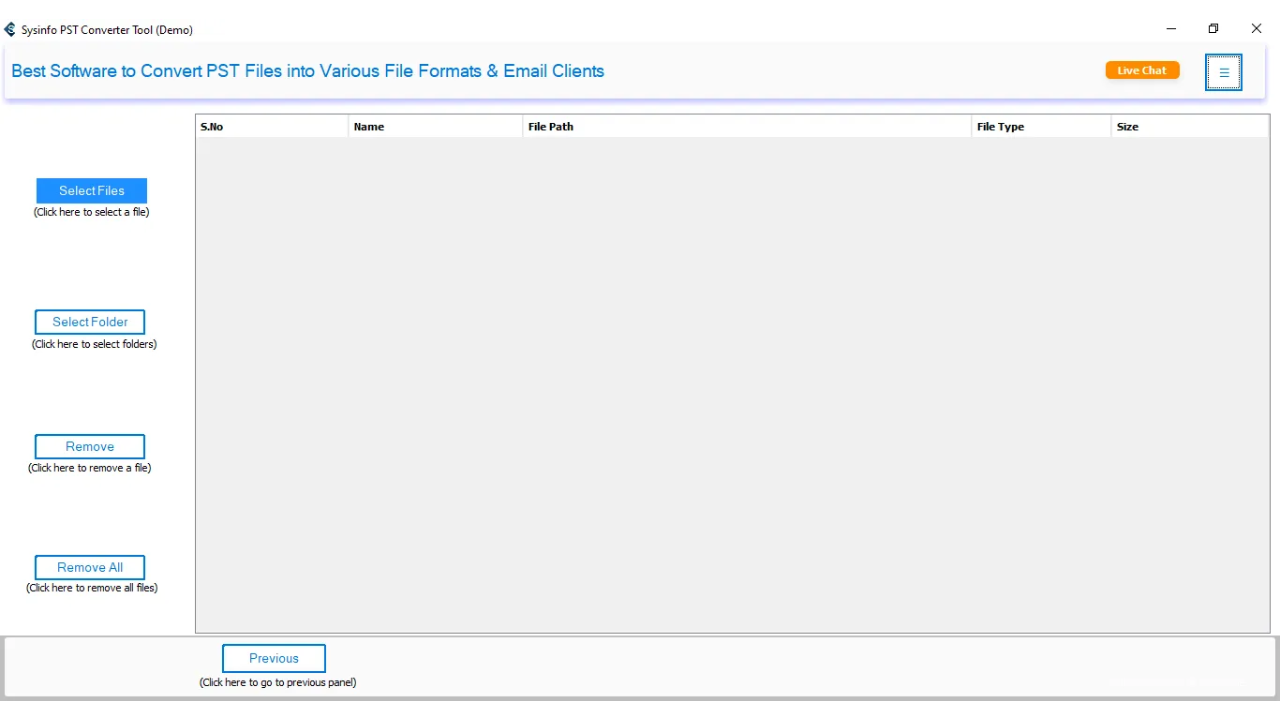Go back with the Previous button
1280x720 pixels.
(274, 658)
